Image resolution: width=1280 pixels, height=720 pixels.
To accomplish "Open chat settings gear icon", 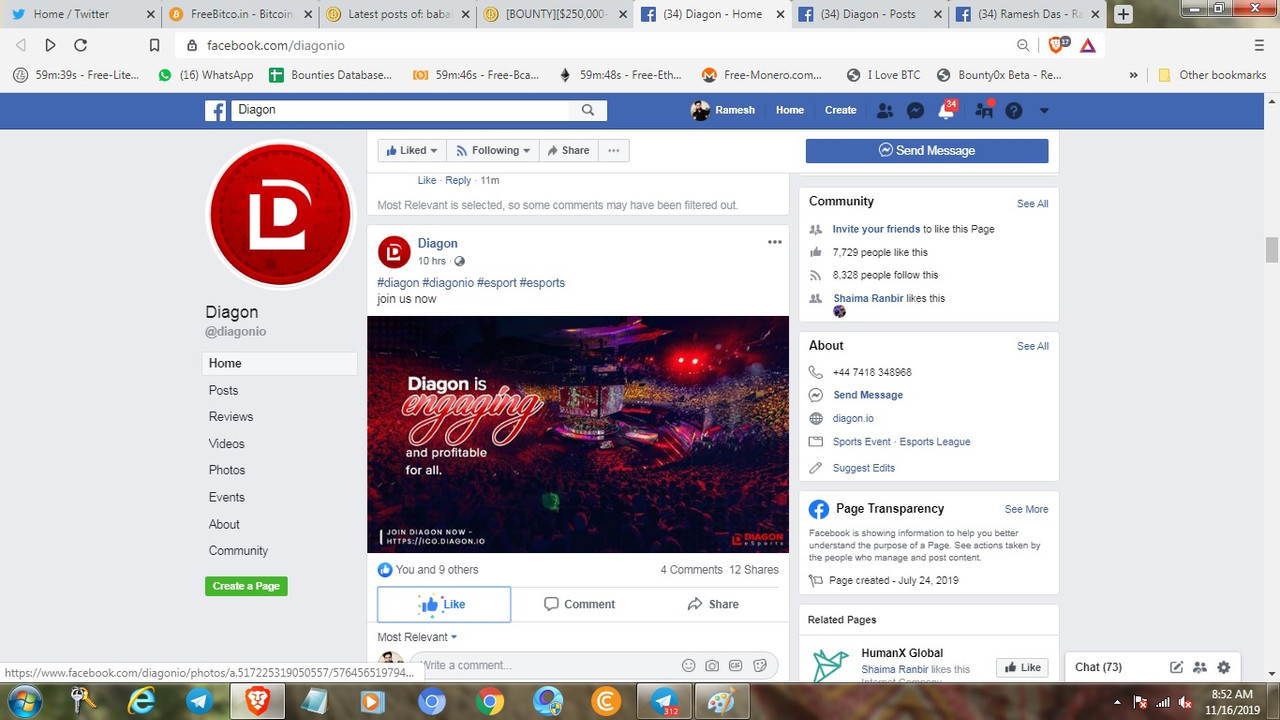I will [x=1223, y=667].
